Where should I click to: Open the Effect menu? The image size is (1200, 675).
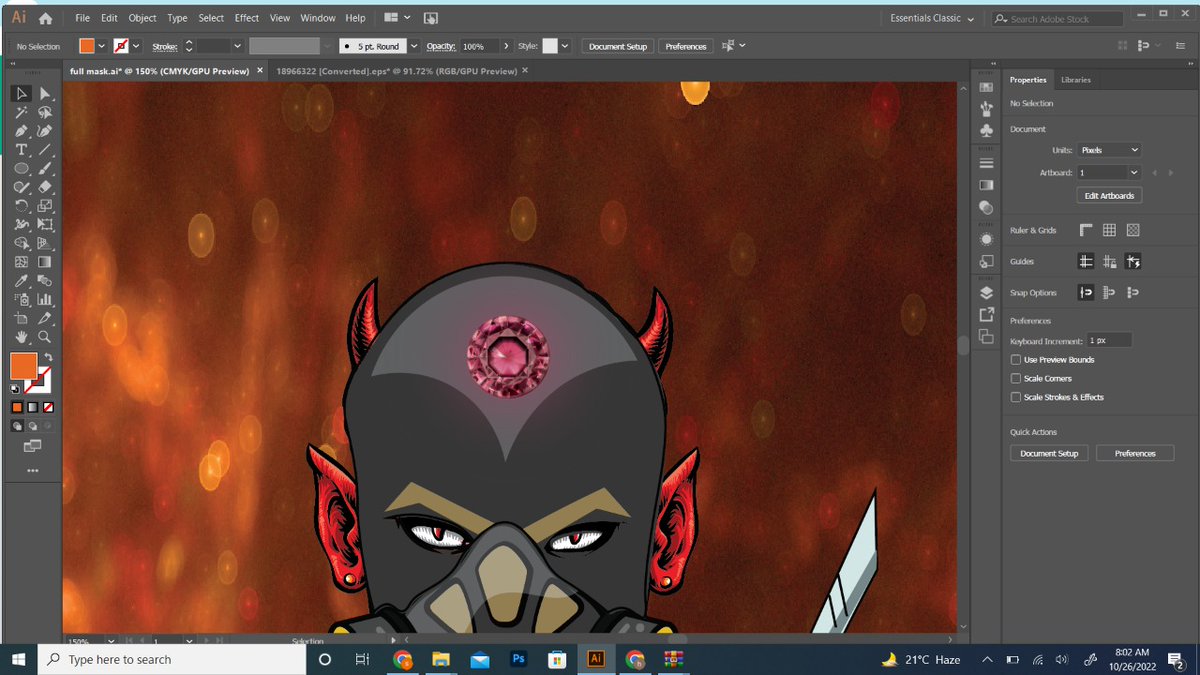247,18
